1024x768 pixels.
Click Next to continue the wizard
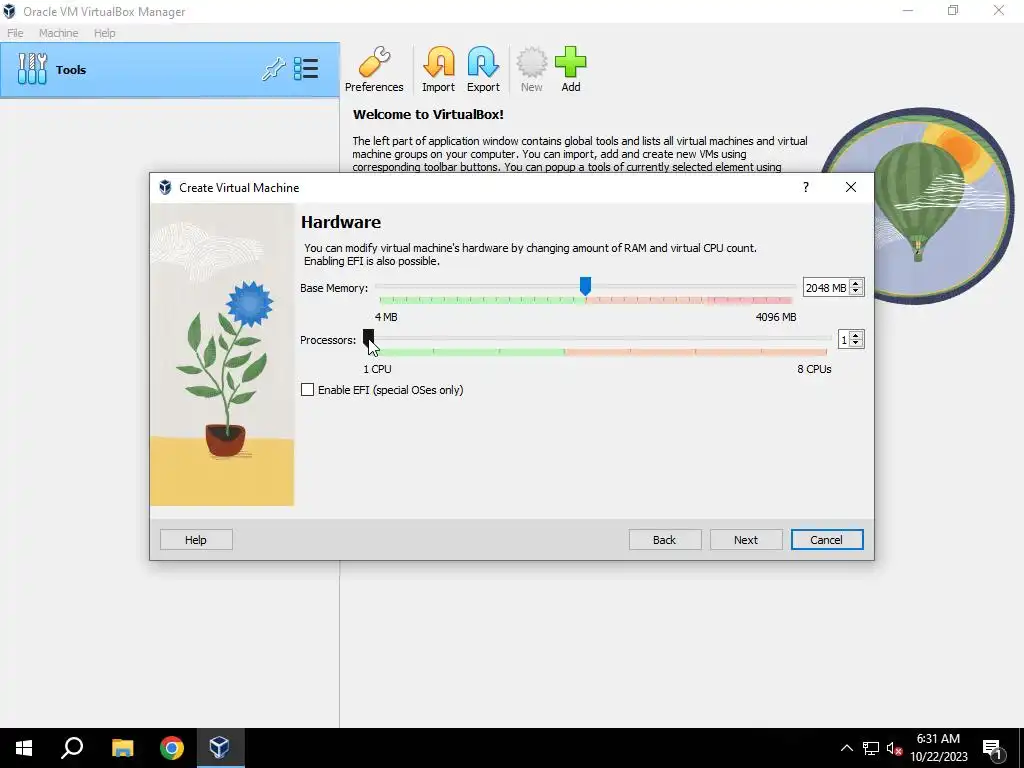click(746, 540)
